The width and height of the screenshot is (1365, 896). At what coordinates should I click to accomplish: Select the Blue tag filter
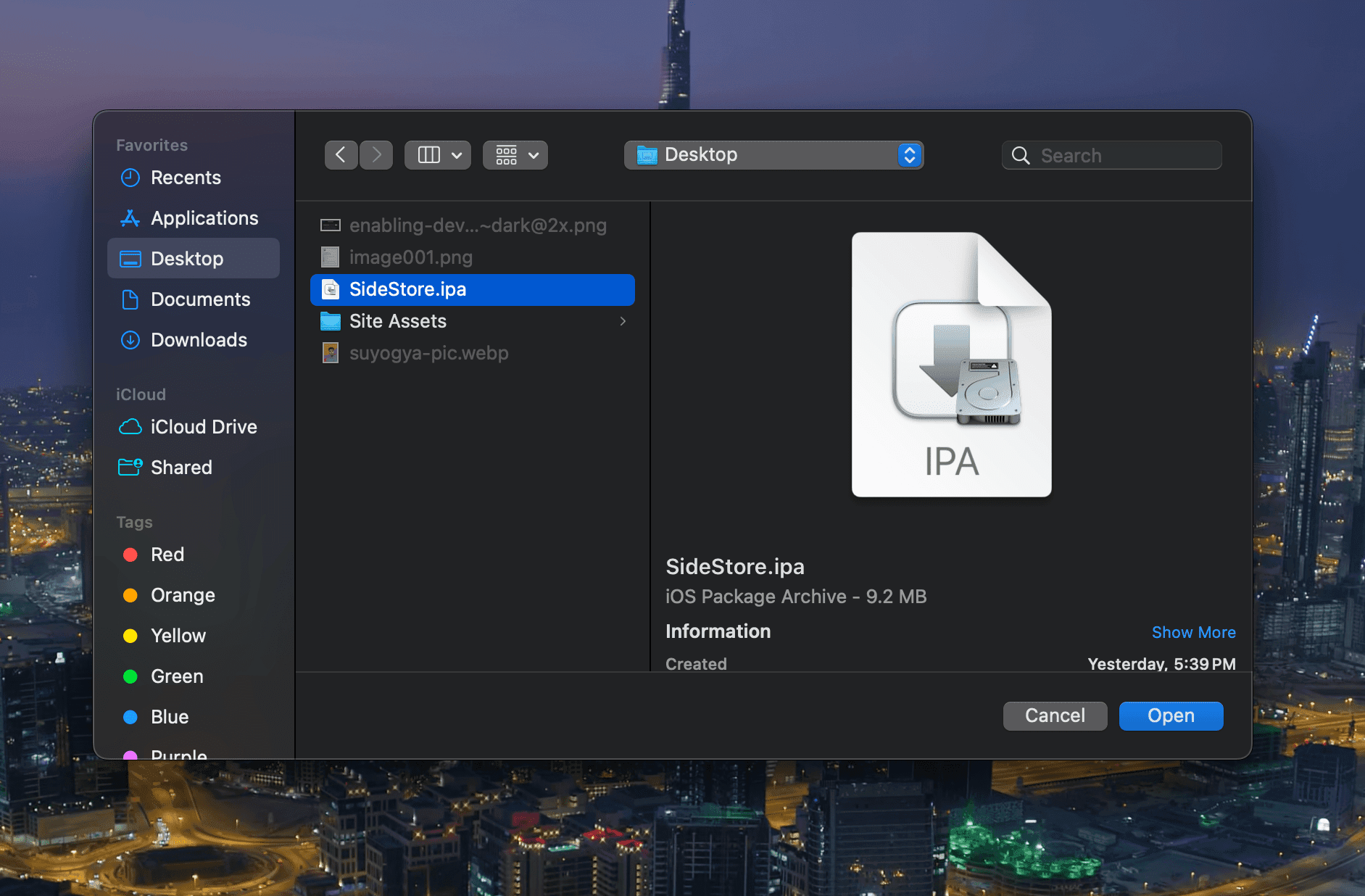pyautogui.click(x=169, y=716)
